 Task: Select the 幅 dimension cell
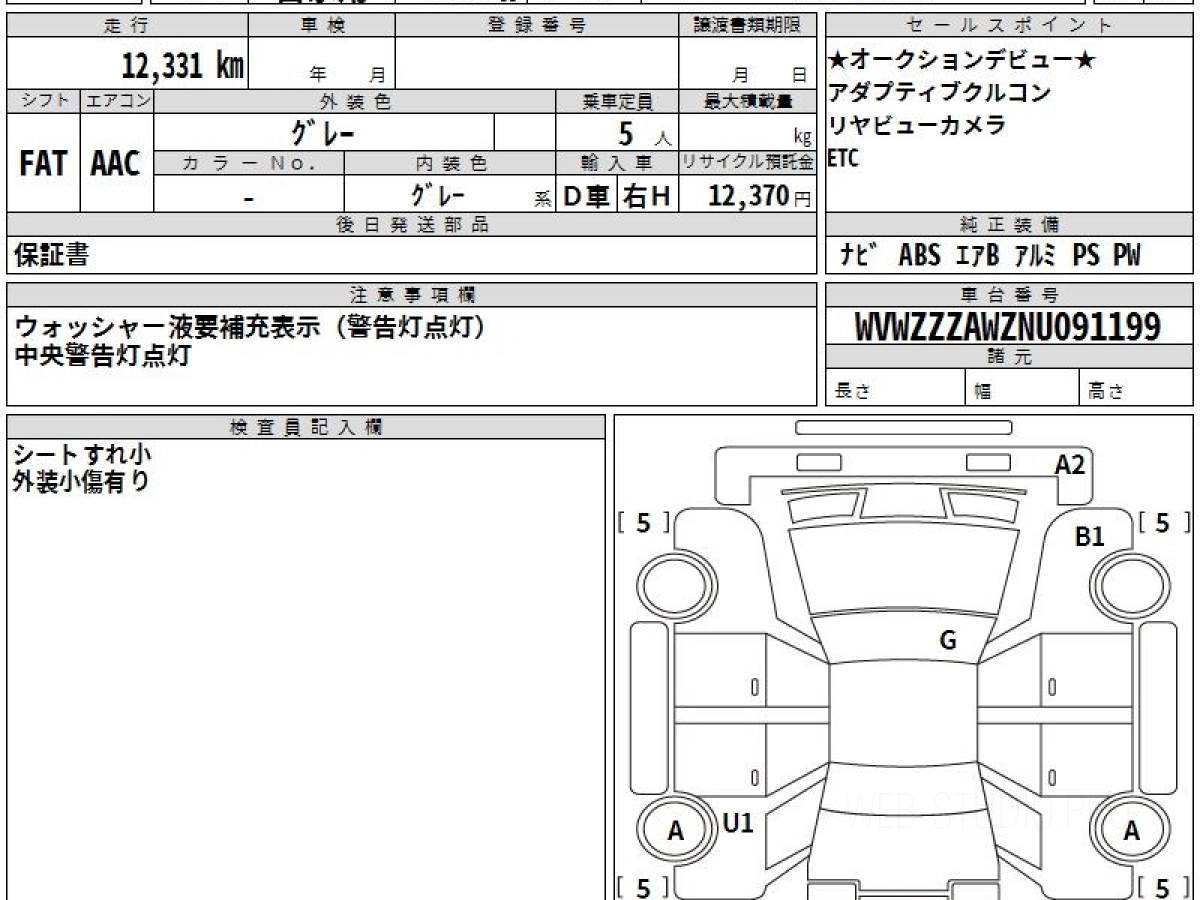pyautogui.click(x=1022, y=388)
